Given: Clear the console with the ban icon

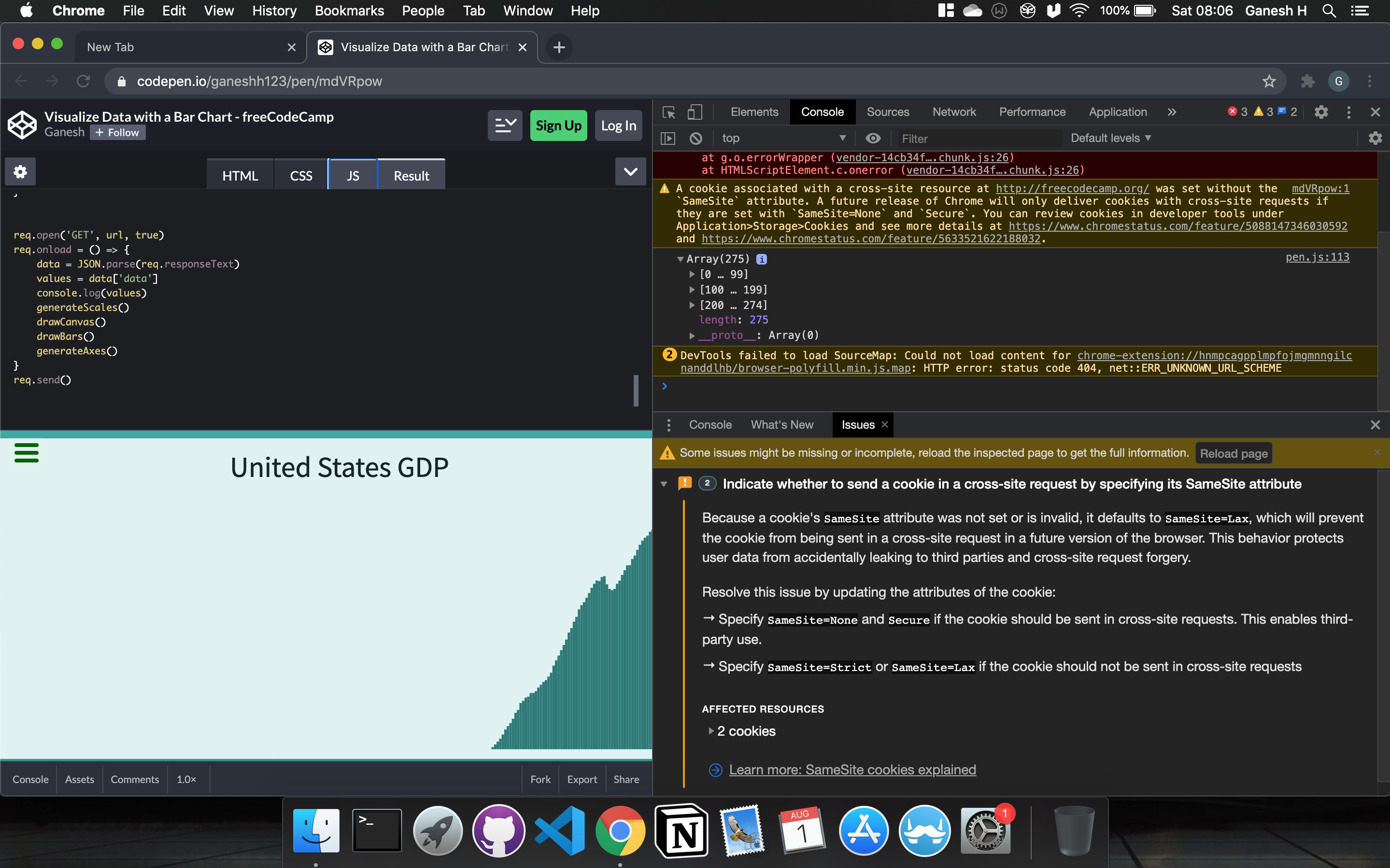Looking at the screenshot, I should pos(696,139).
